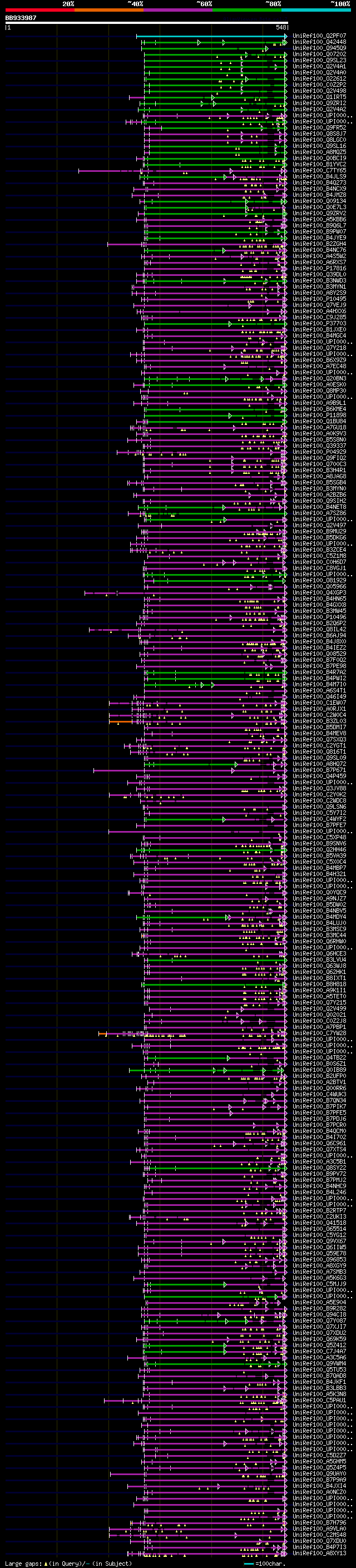The width and height of the screenshot is (356, 1568).
Task: Select the UniRef100_Q9SL23 label
Action: click(x=319, y=60)
